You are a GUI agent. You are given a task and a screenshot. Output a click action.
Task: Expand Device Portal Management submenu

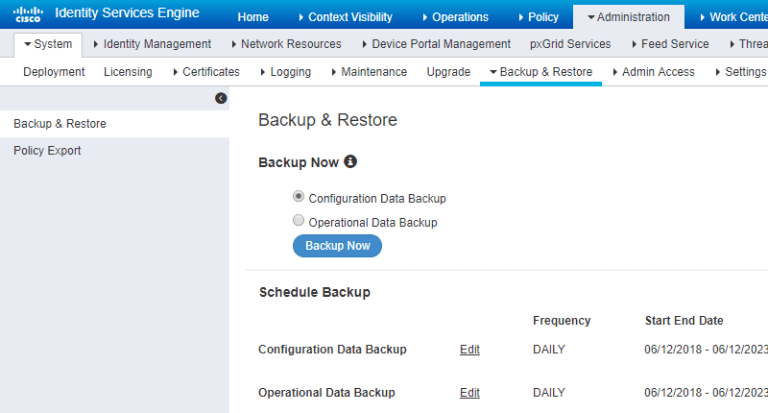436,44
